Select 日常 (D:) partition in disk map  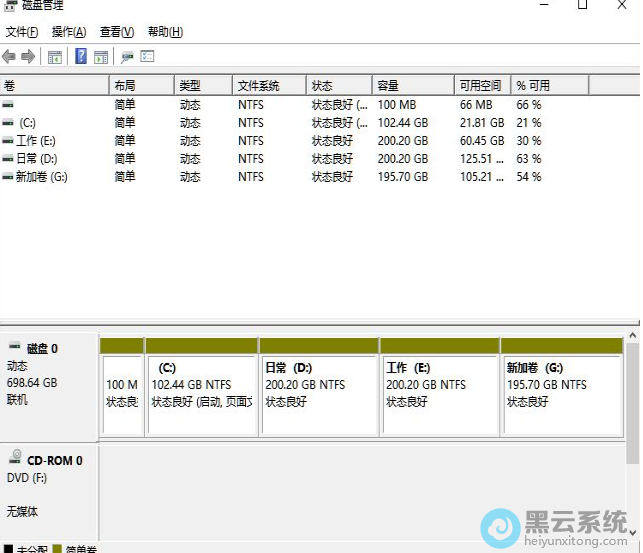(x=319, y=393)
